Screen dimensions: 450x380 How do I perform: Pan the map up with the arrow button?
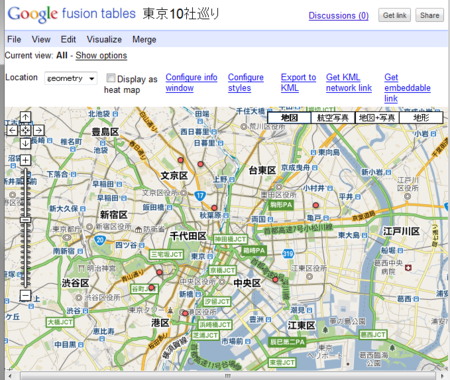[x=25, y=117]
